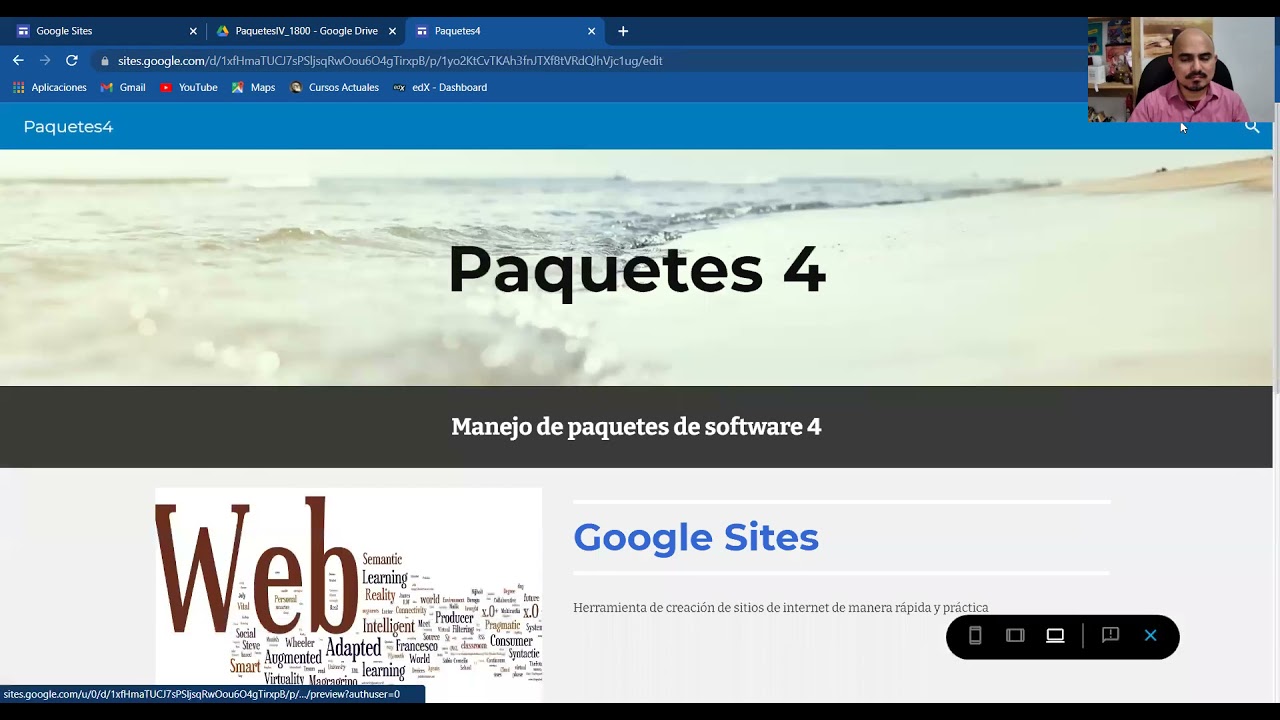The height and width of the screenshot is (720, 1280).
Task: Go back in browser history
Action: click(18, 60)
